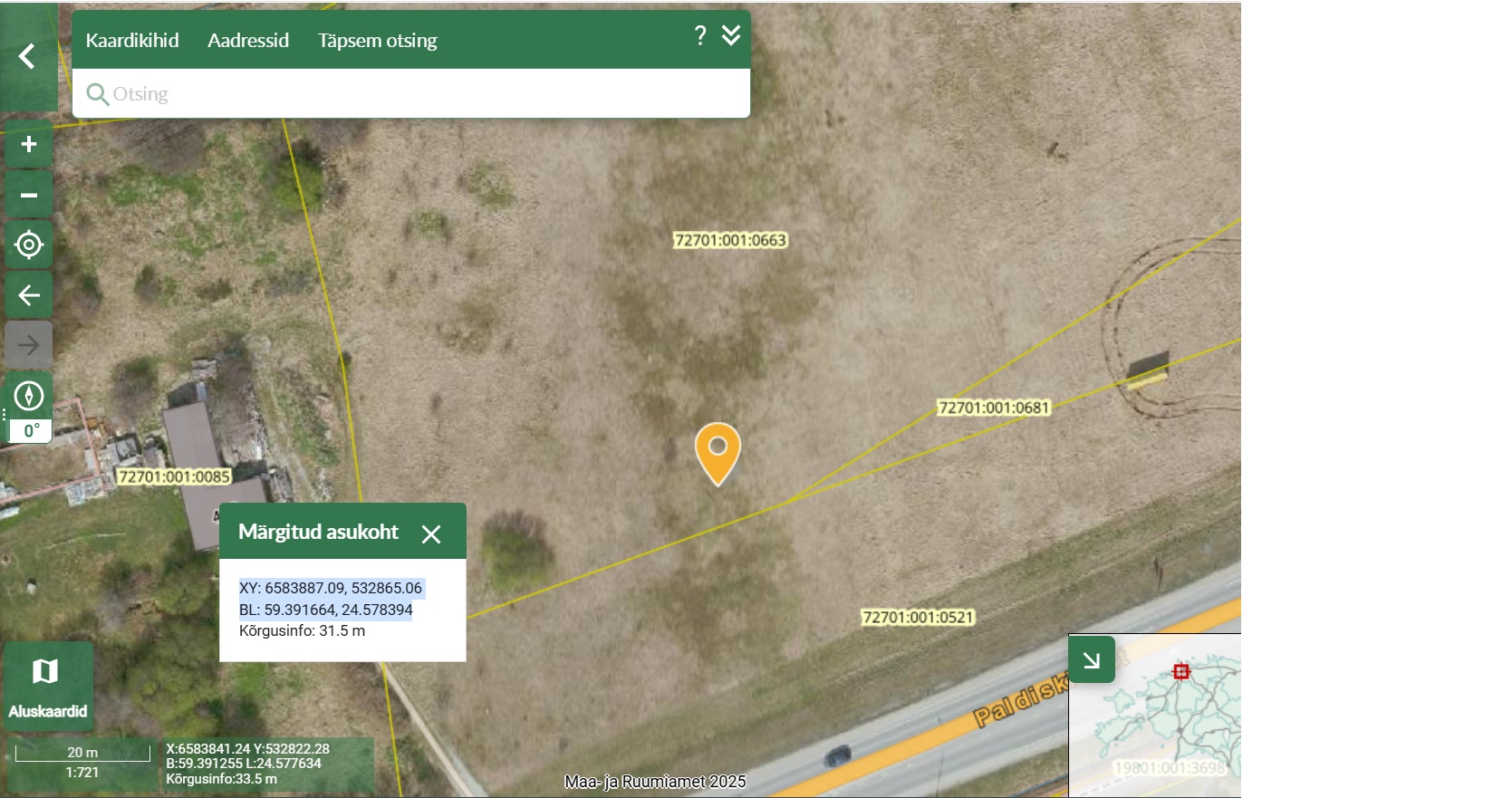
Task: Open help via question mark icon
Action: [x=700, y=35]
